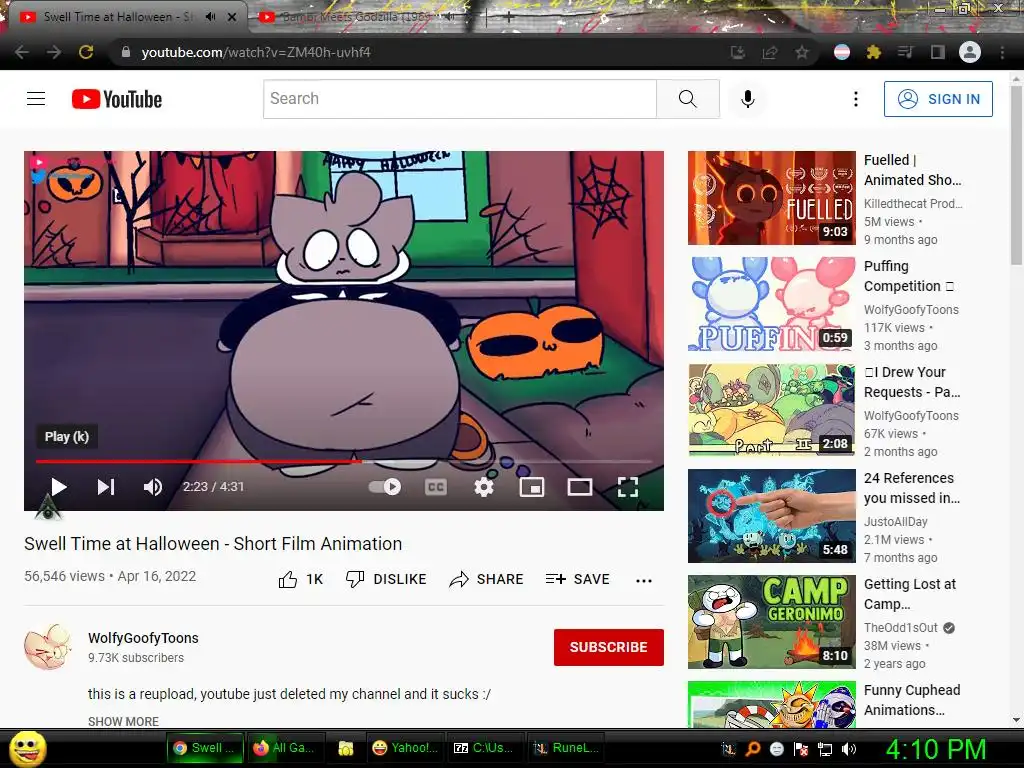Screen dimensions: 1024x768
Task: Switch to theater mode
Action: point(579,487)
